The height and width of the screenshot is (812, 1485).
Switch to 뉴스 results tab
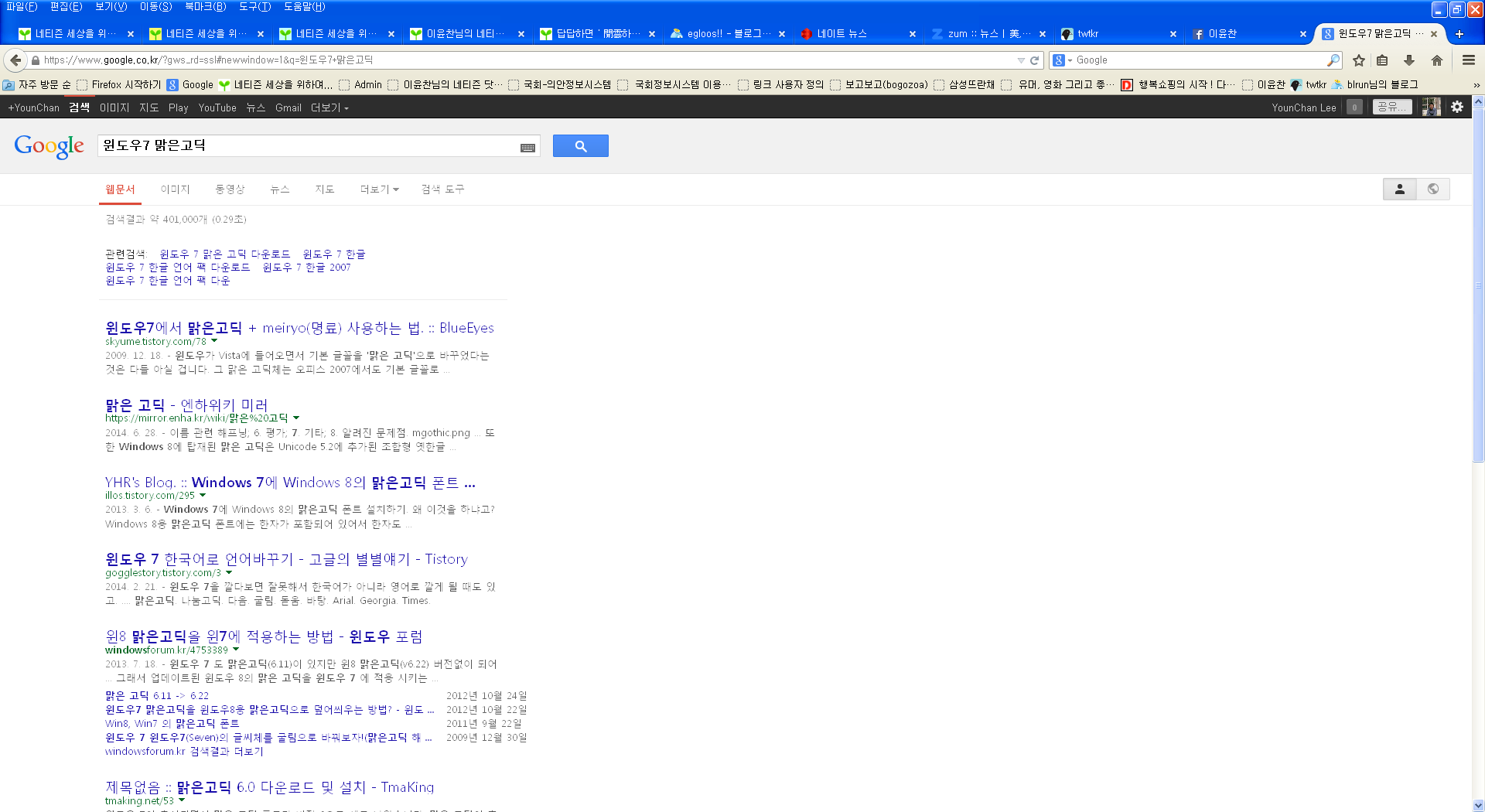pyautogui.click(x=279, y=189)
